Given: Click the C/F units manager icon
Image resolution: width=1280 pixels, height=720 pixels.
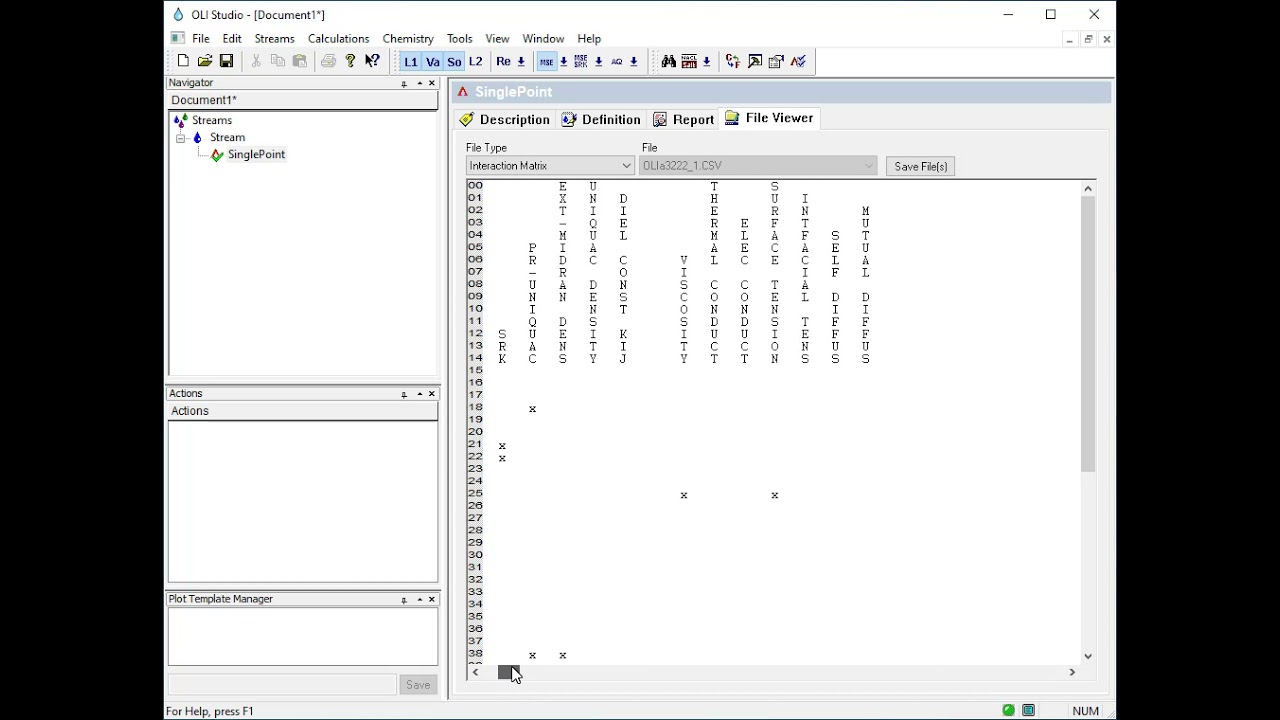Looking at the screenshot, I should point(733,62).
